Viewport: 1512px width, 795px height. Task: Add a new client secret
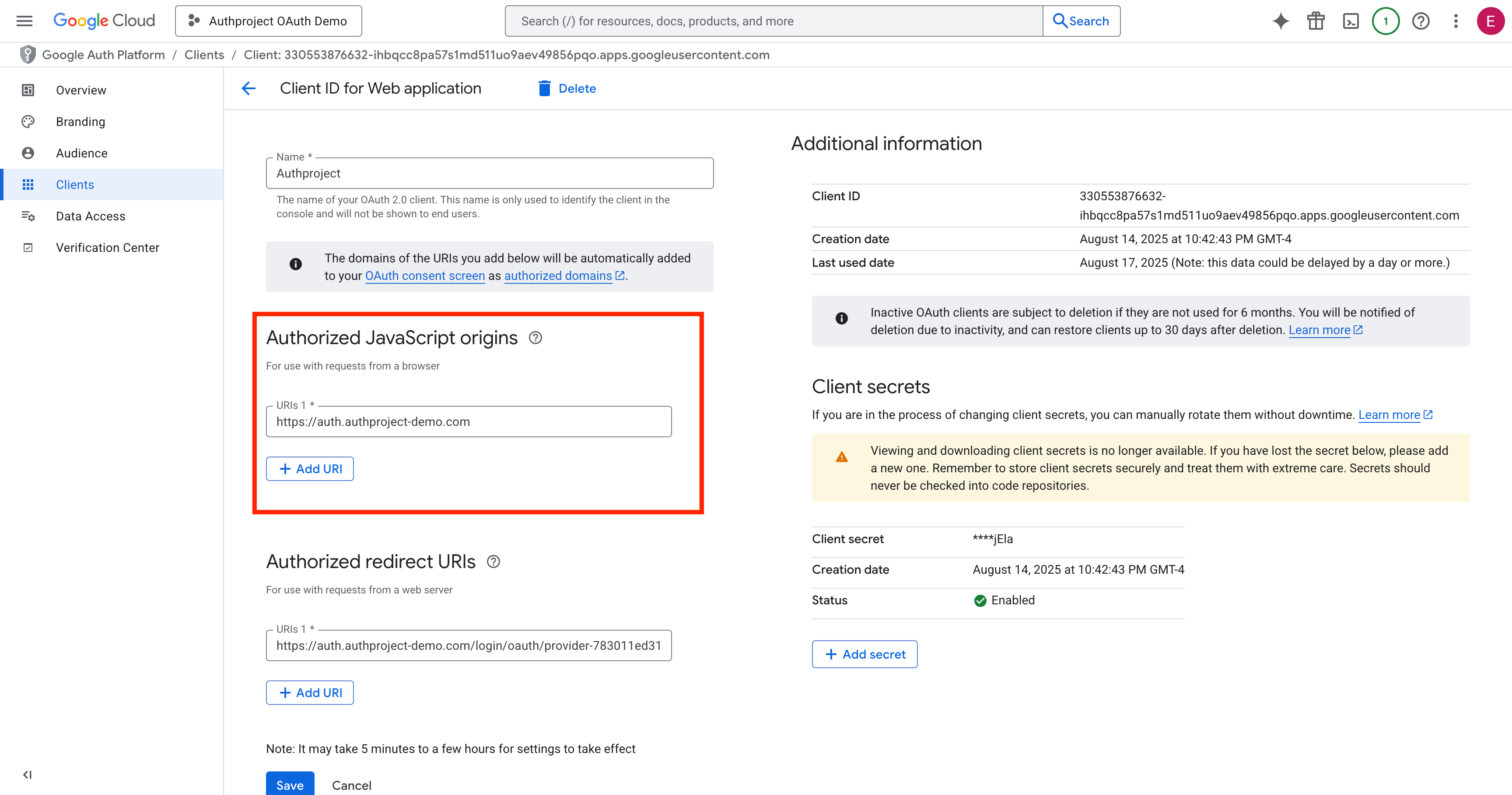[x=864, y=654]
